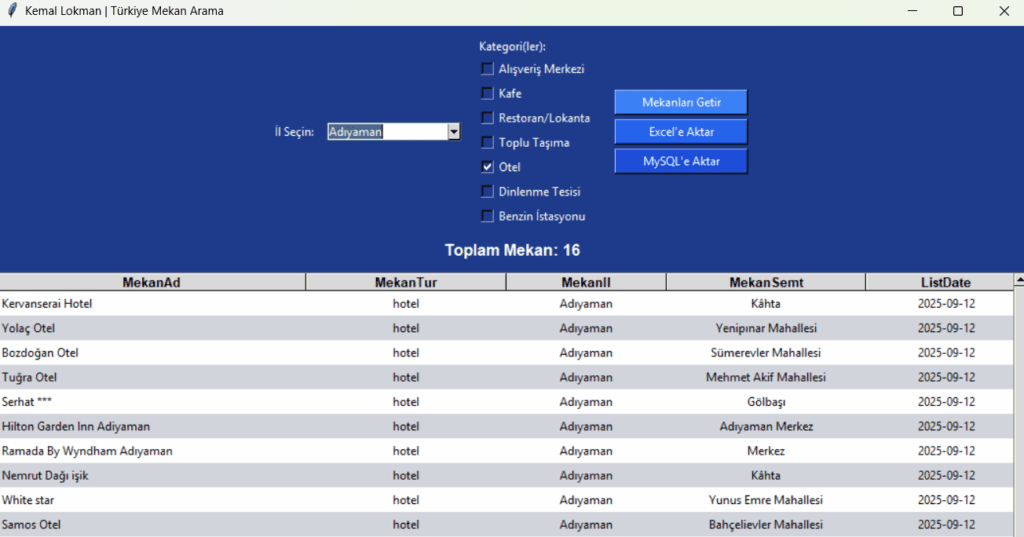The height and width of the screenshot is (537, 1024).
Task: Enable the Toplu Taşıma checkbox
Action: tap(488, 142)
